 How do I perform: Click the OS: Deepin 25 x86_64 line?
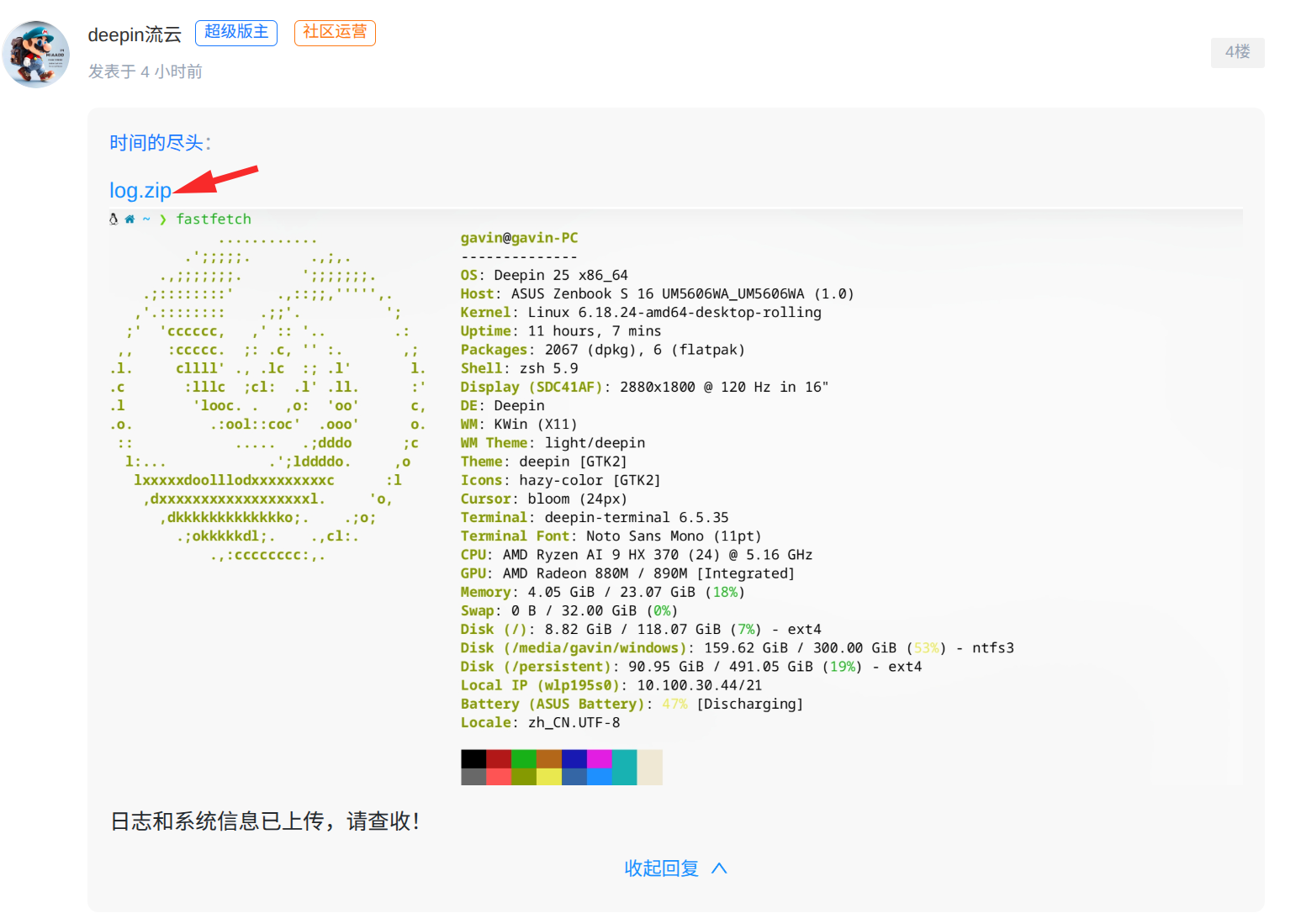[x=544, y=275]
